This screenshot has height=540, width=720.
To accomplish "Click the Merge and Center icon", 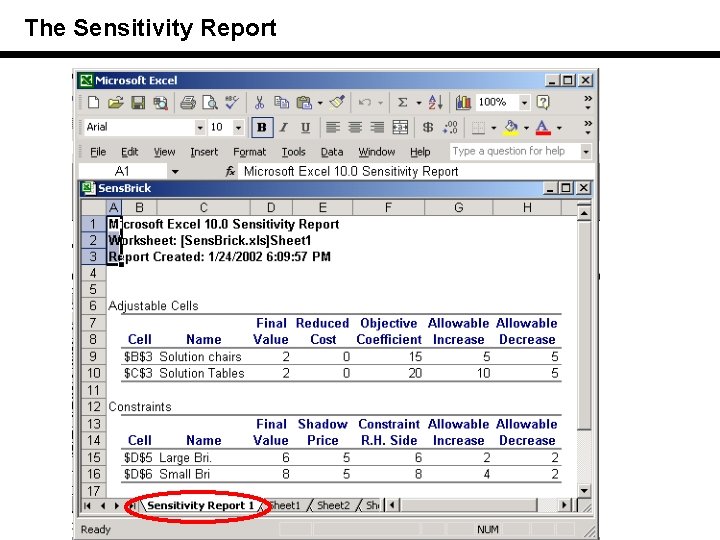I will 400,127.
